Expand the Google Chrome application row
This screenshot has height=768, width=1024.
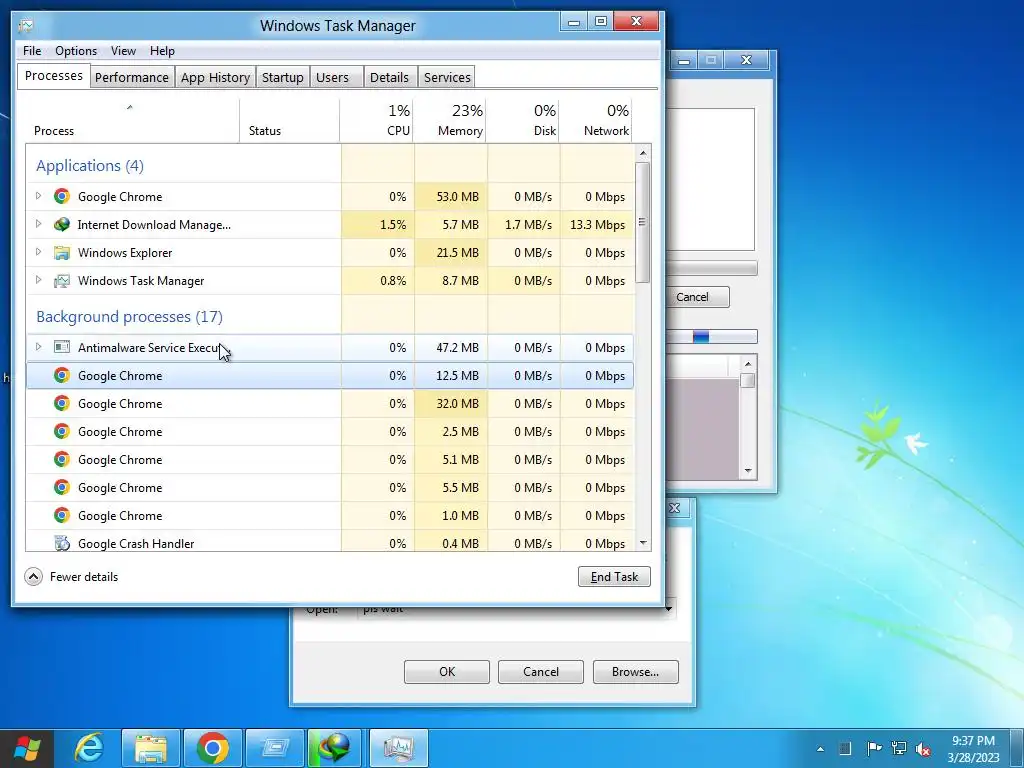click(39, 196)
